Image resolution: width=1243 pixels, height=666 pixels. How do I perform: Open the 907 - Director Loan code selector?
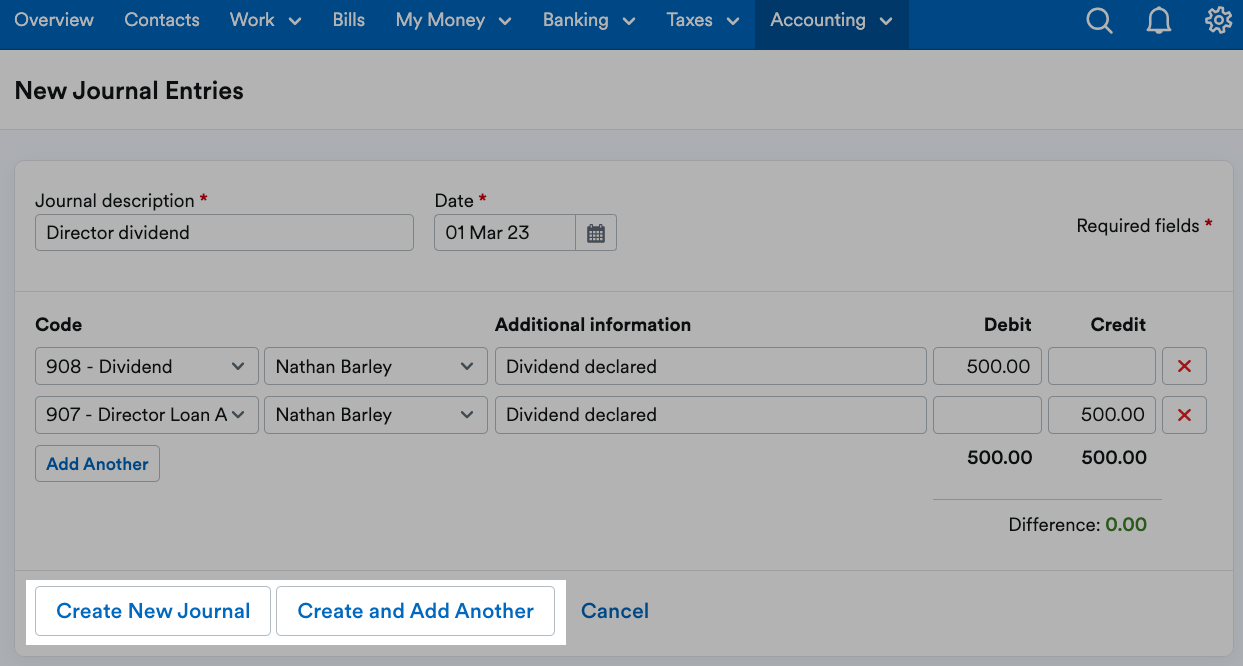point(146,415)
